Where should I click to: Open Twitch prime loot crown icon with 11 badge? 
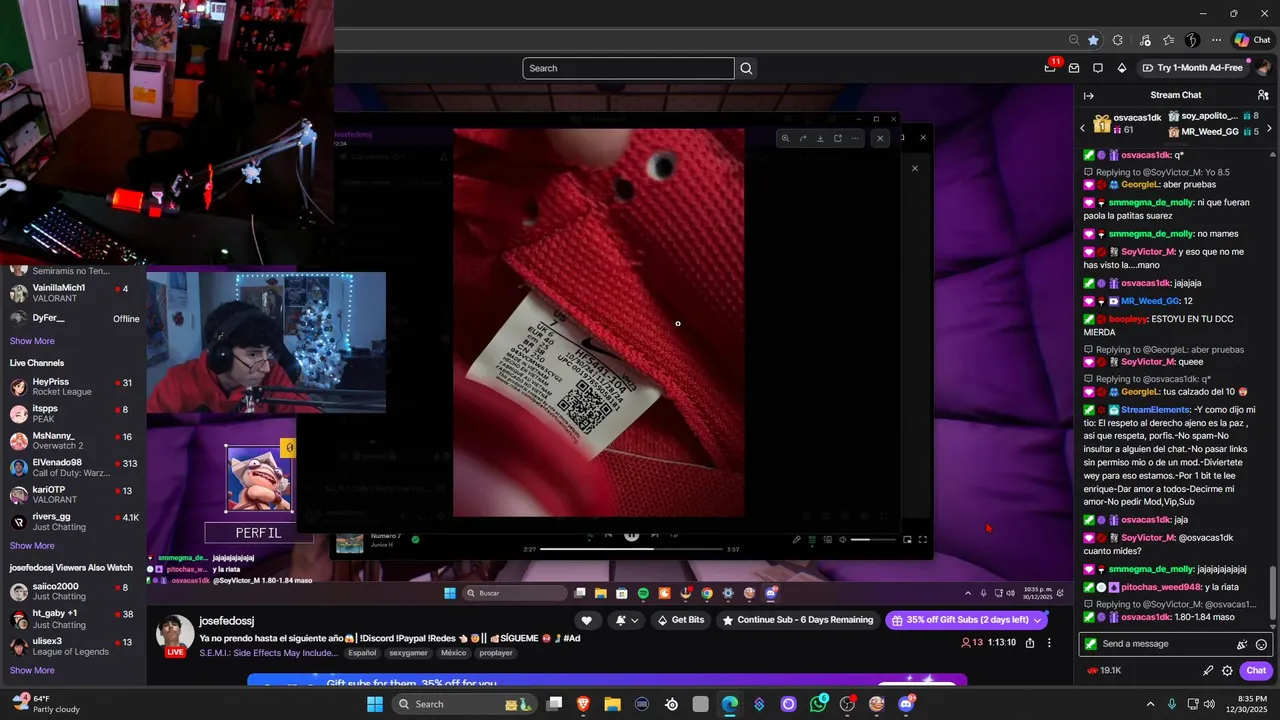pos(1050,68)
